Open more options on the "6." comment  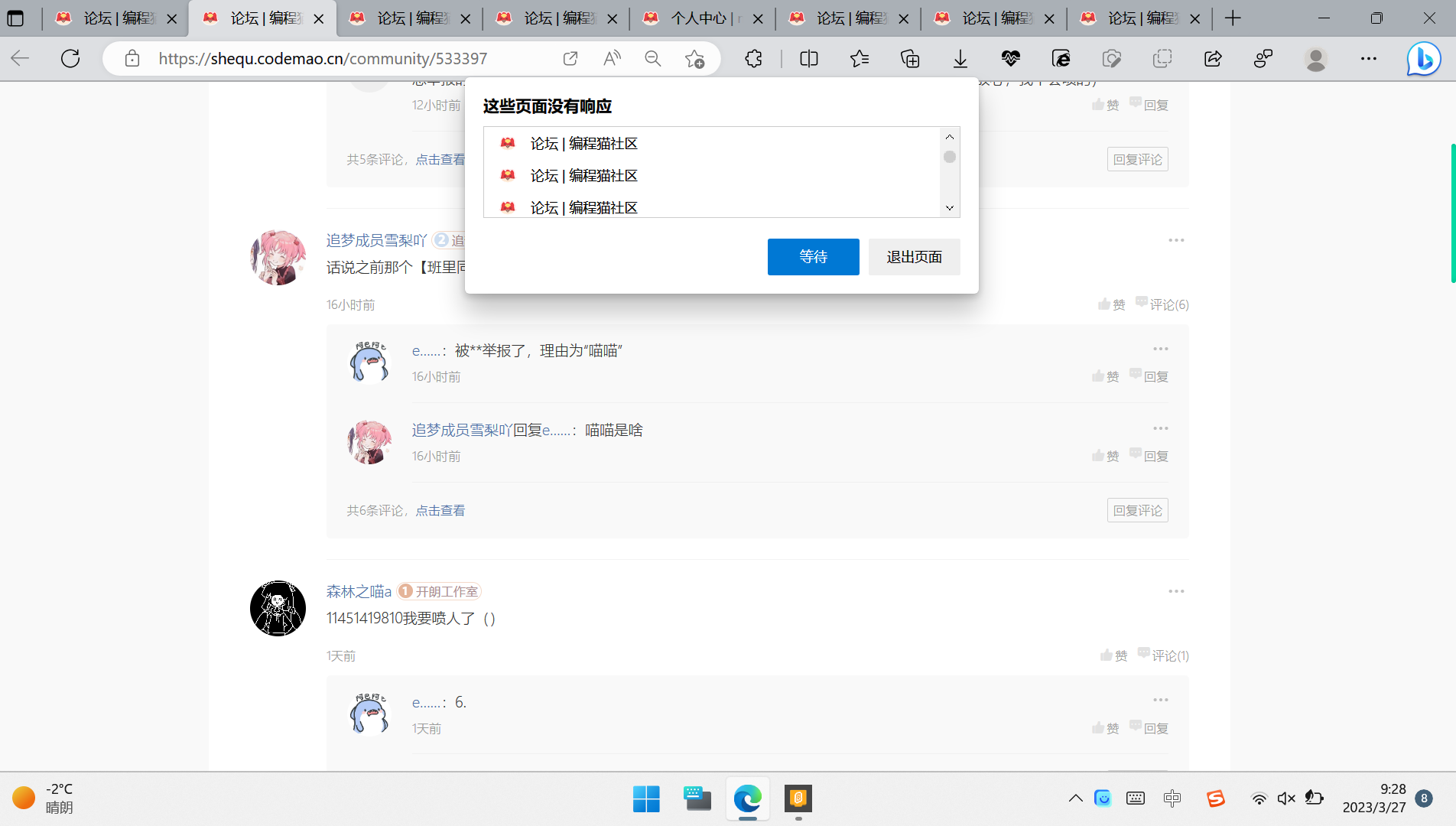[x=1161, y=700]
